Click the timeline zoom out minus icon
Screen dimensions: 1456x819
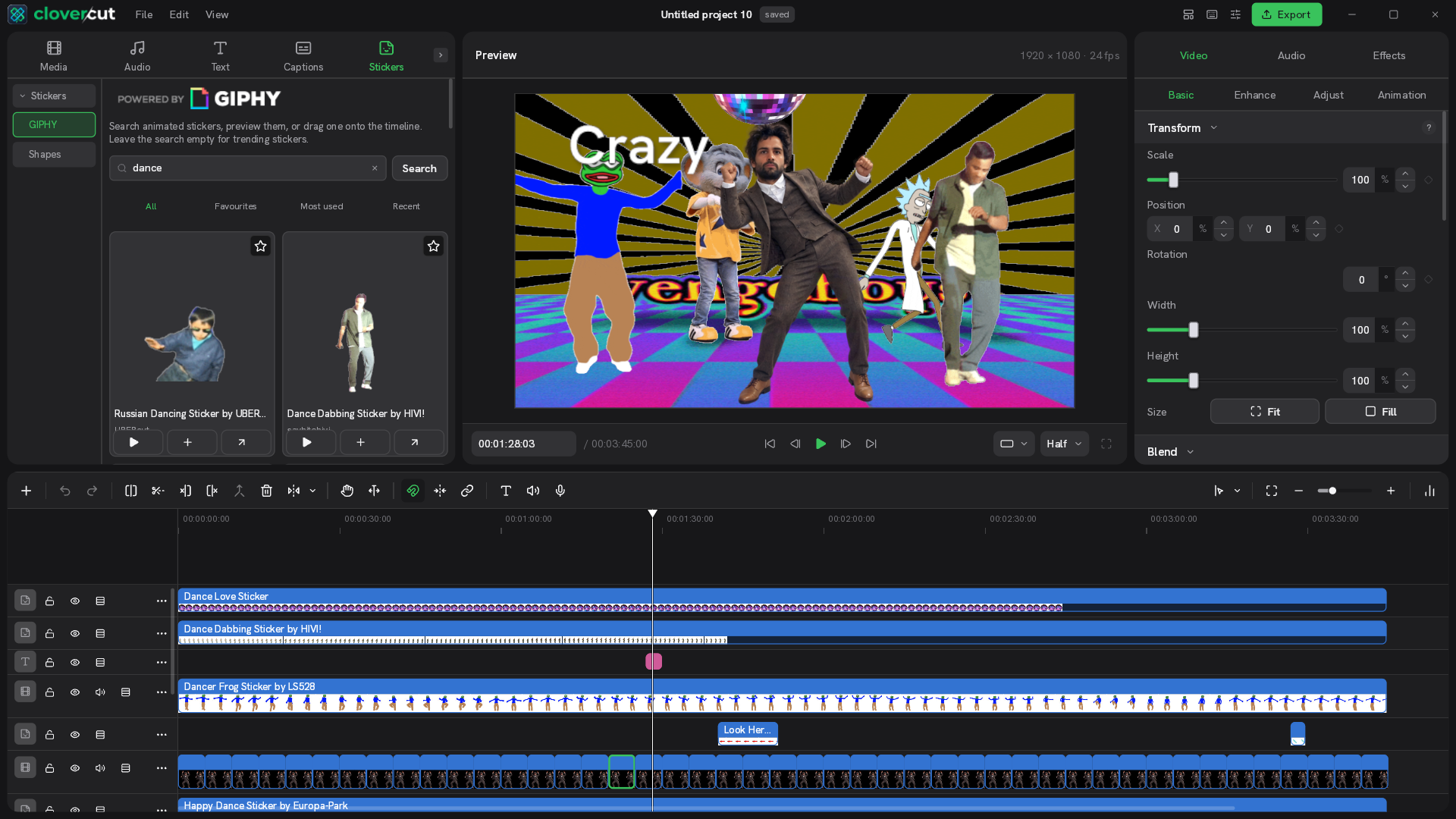[x=1298, y=491]
